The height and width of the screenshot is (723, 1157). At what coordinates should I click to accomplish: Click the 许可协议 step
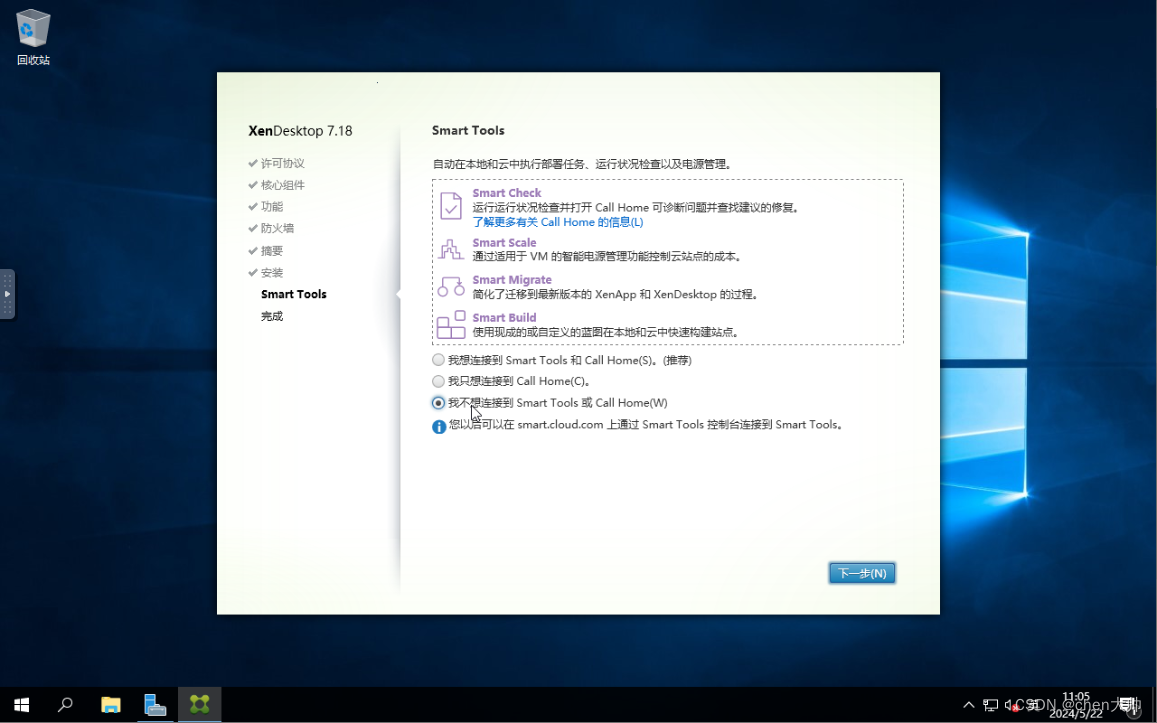click(283, 163)
